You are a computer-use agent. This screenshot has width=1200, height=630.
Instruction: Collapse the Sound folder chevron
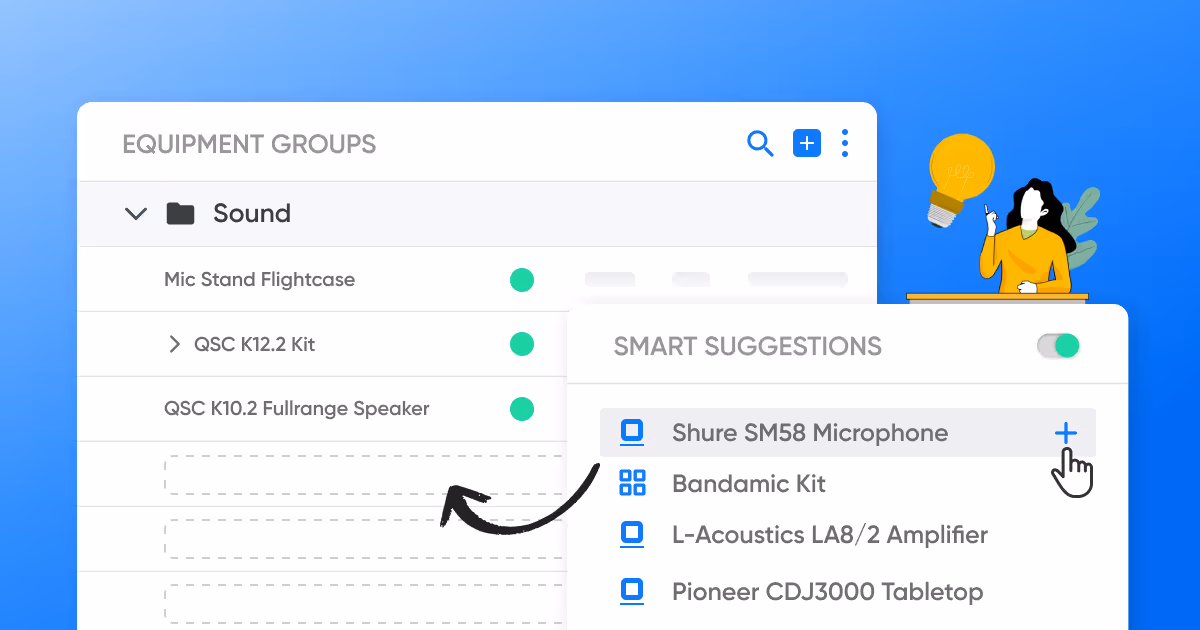click(135, 213)
